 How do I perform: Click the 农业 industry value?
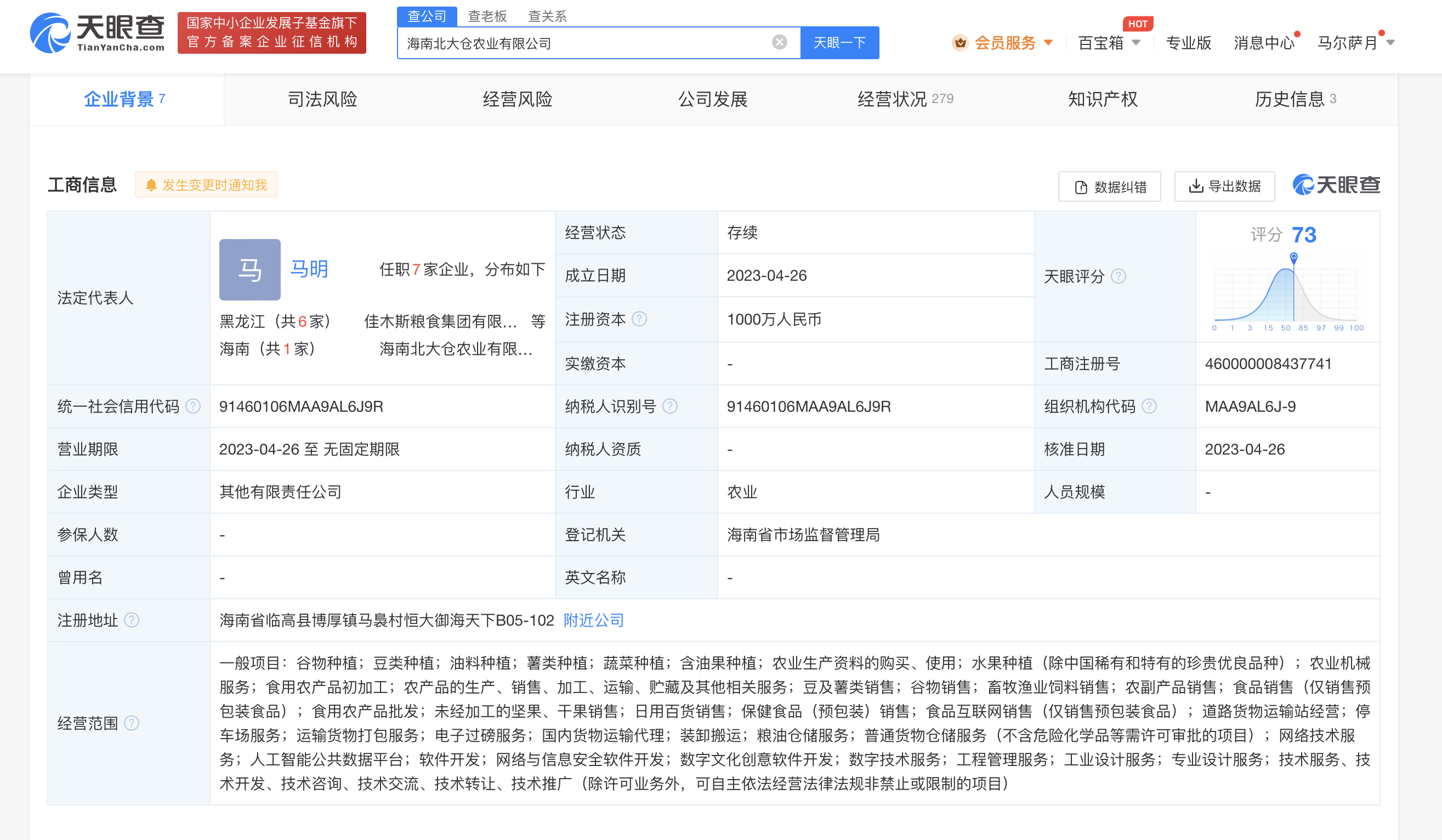point(742,492)
